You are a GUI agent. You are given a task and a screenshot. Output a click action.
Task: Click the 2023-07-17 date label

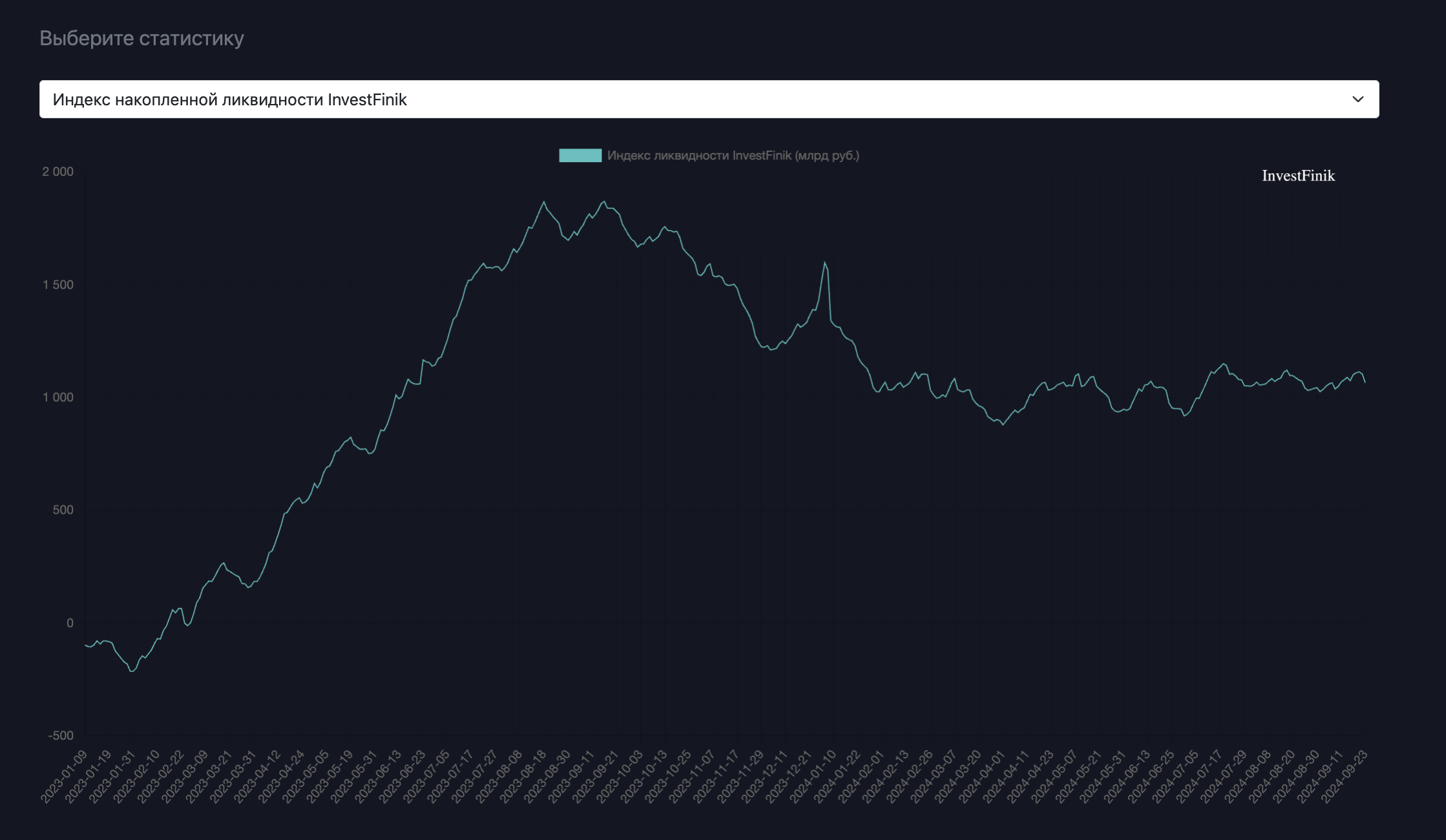pos(450,777)
